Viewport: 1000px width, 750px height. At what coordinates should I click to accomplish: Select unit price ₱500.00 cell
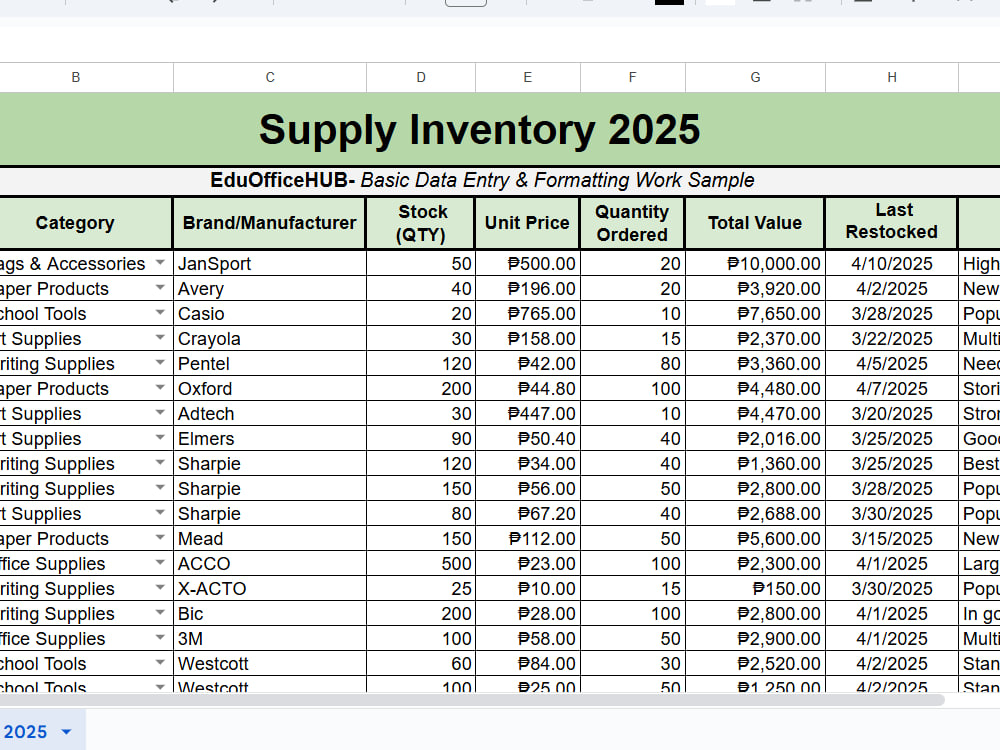click(x=527, y=263)
